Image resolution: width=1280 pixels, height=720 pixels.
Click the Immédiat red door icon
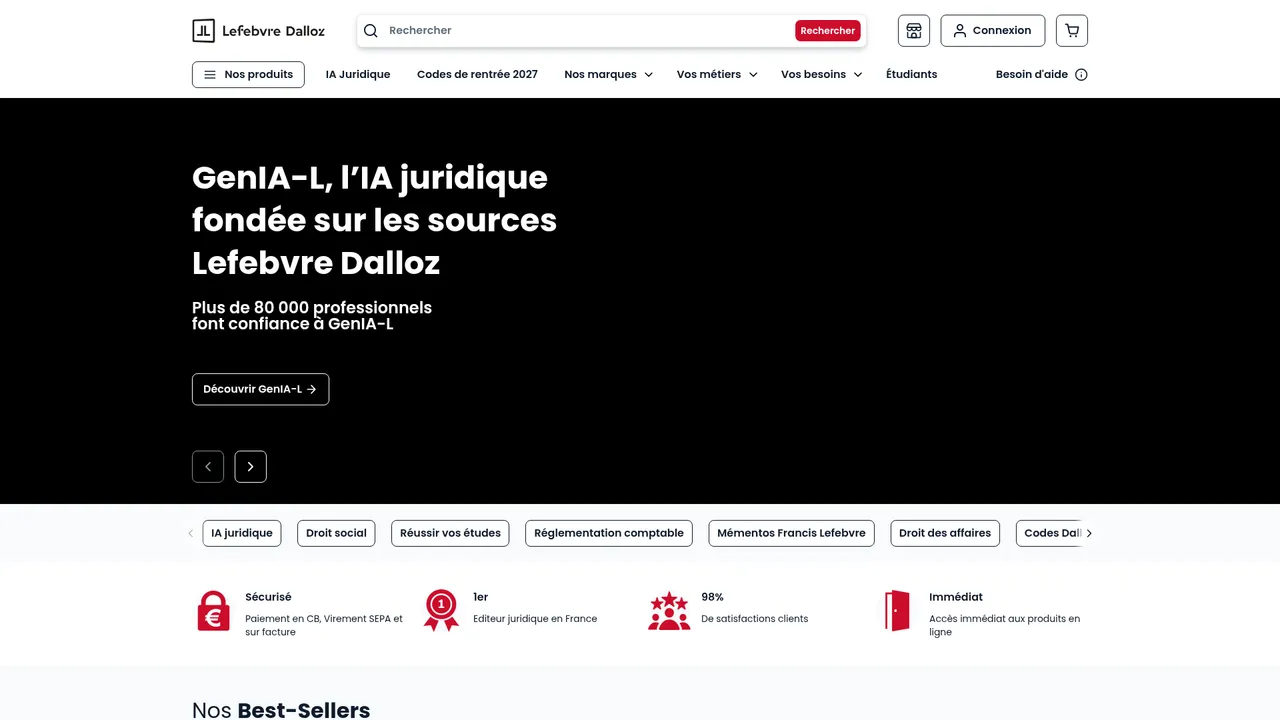[x=897, y=611]
